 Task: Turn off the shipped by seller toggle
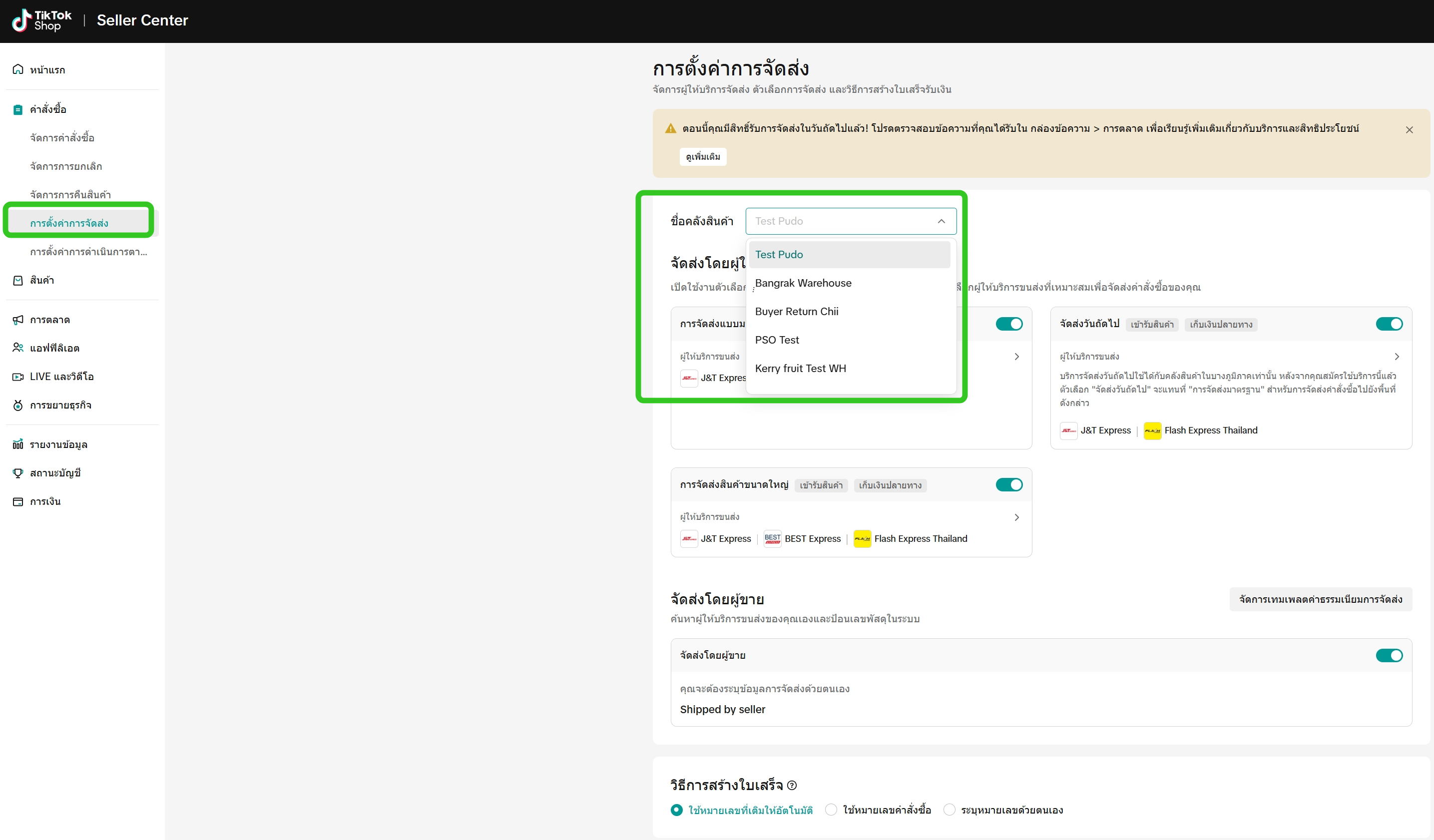pyautogui.click(x=1389, y=656)
